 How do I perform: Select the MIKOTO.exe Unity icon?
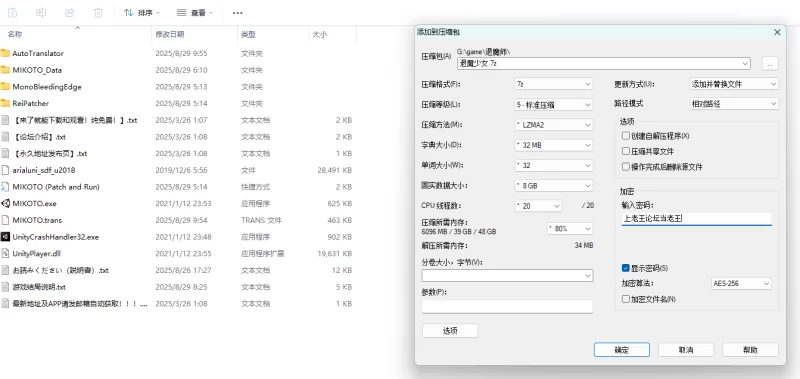pos(6,204)
